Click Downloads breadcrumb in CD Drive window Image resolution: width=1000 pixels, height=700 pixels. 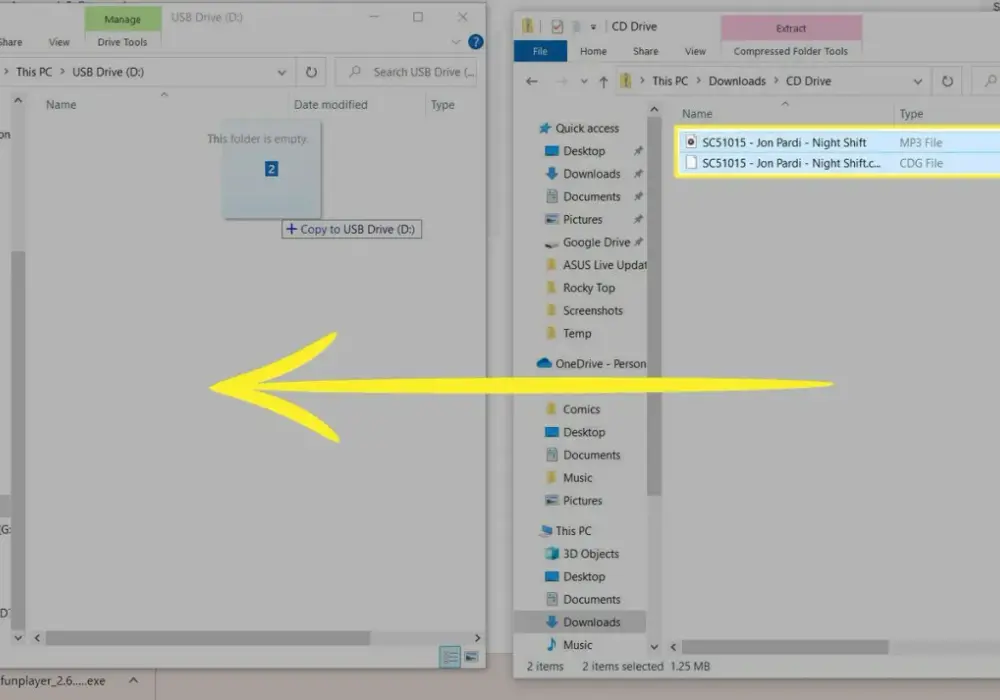tap(737, 81)
